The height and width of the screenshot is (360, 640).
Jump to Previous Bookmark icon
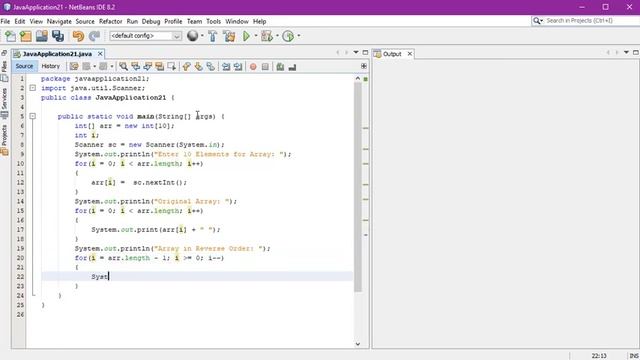coord(187,67)
